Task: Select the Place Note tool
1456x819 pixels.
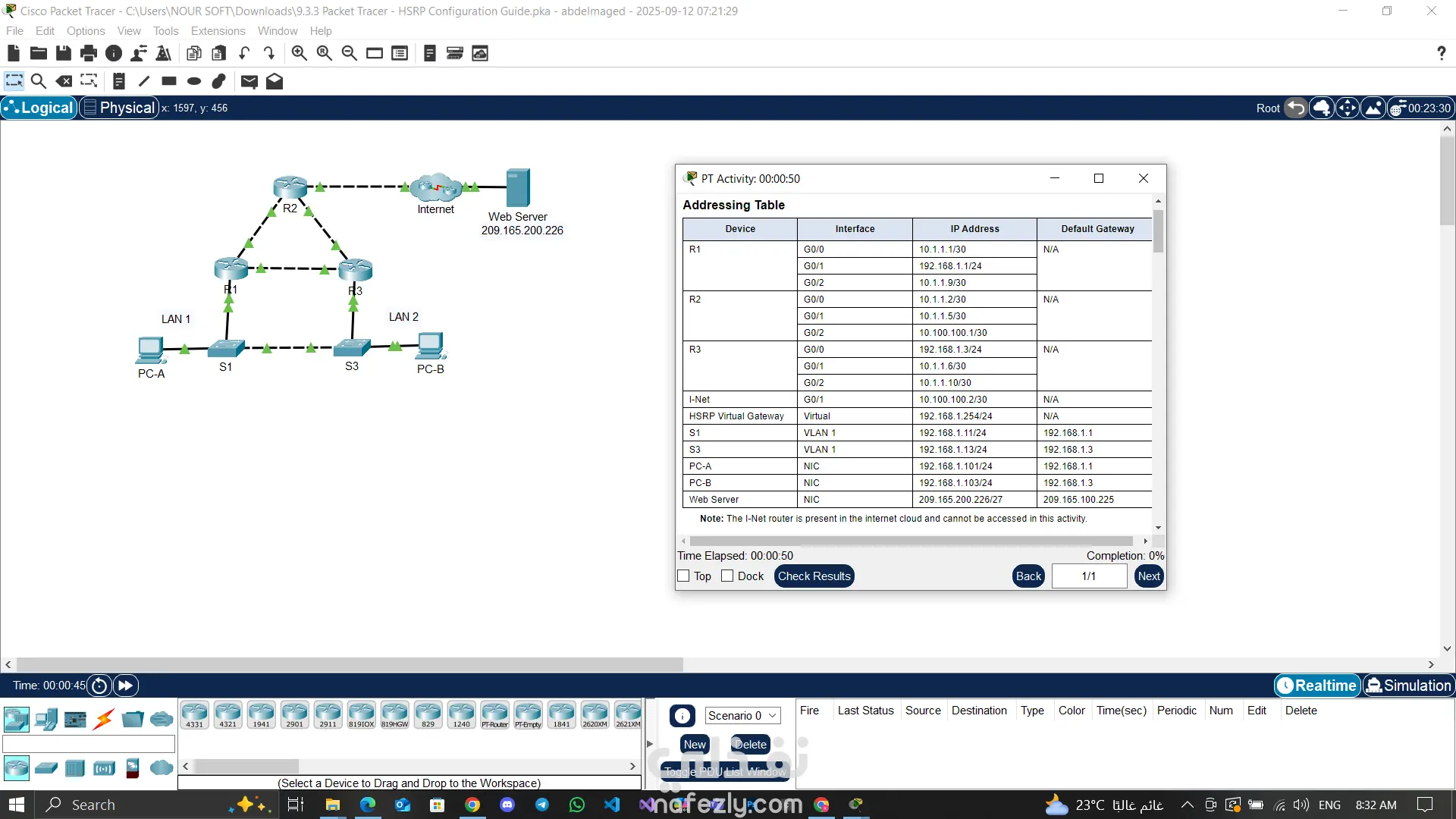Action: pos(118,81)
